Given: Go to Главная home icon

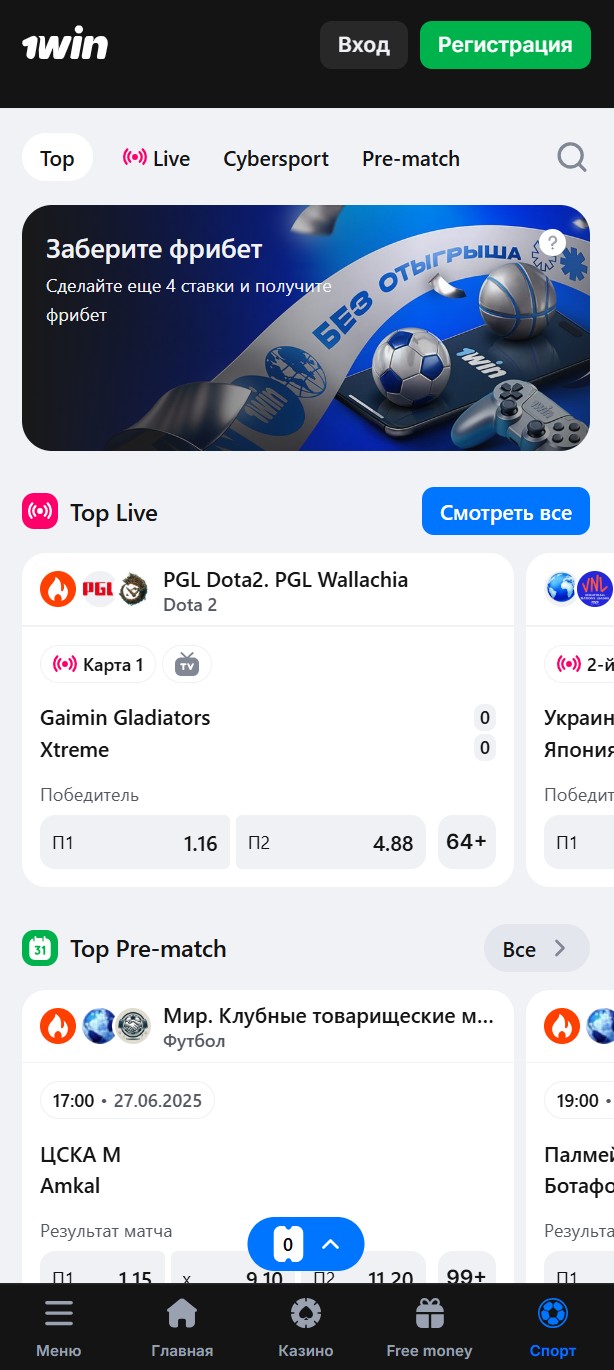Looking at the screenshot, I should (182, 1313).
